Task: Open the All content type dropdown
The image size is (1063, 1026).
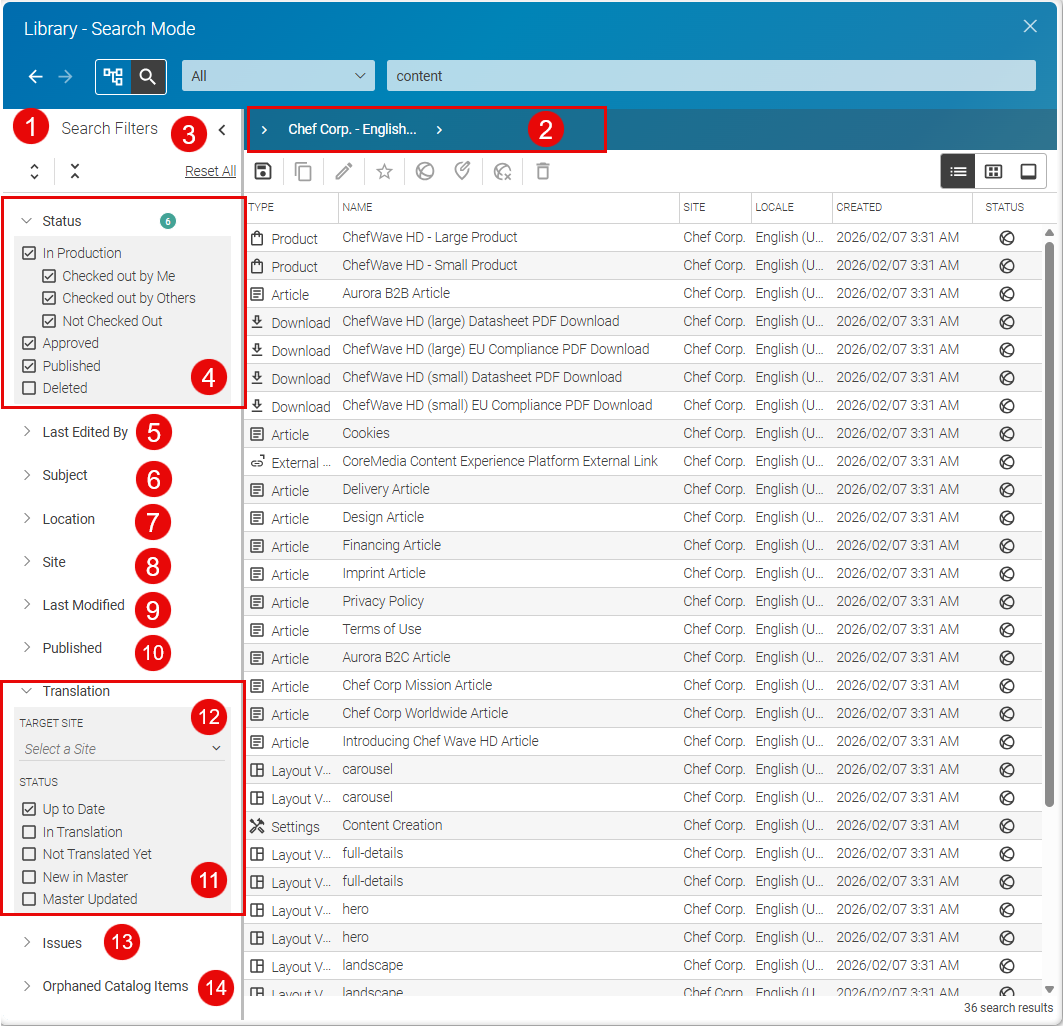Action: pyautogui.click(x=278, y=76)
